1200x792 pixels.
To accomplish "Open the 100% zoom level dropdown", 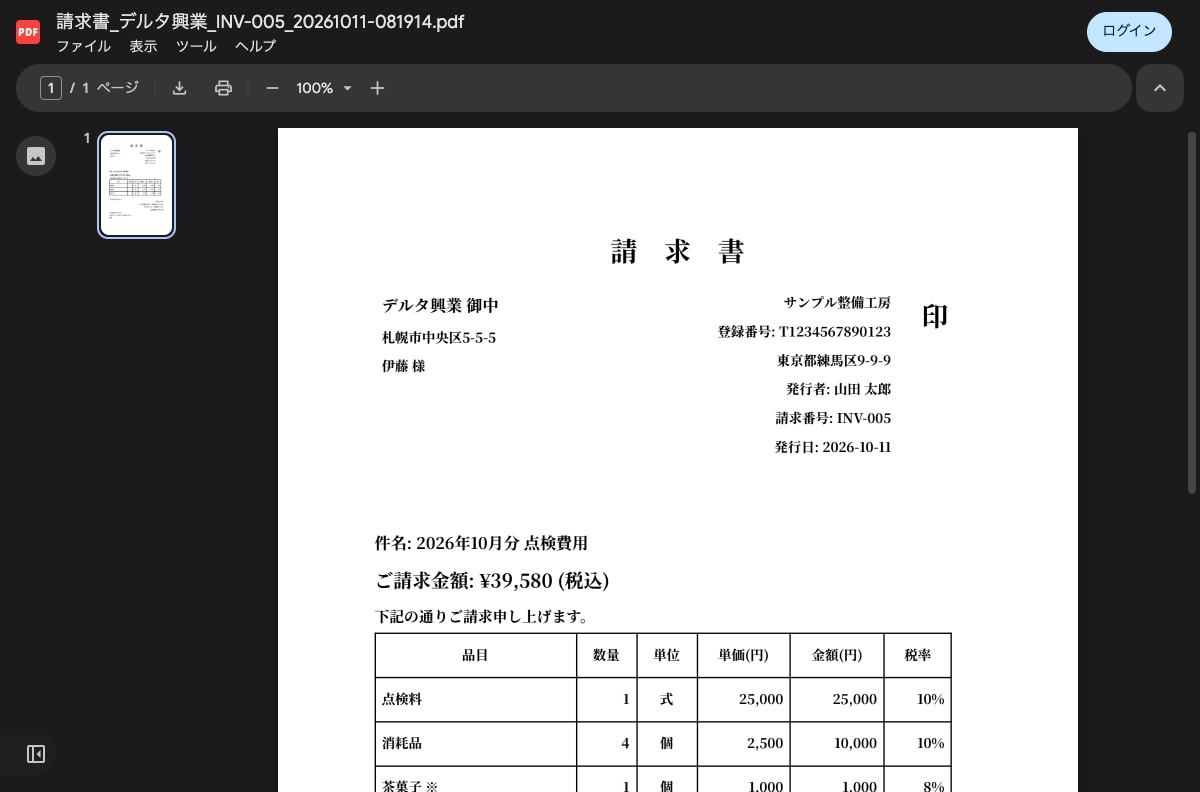I will tap(324, 88).
